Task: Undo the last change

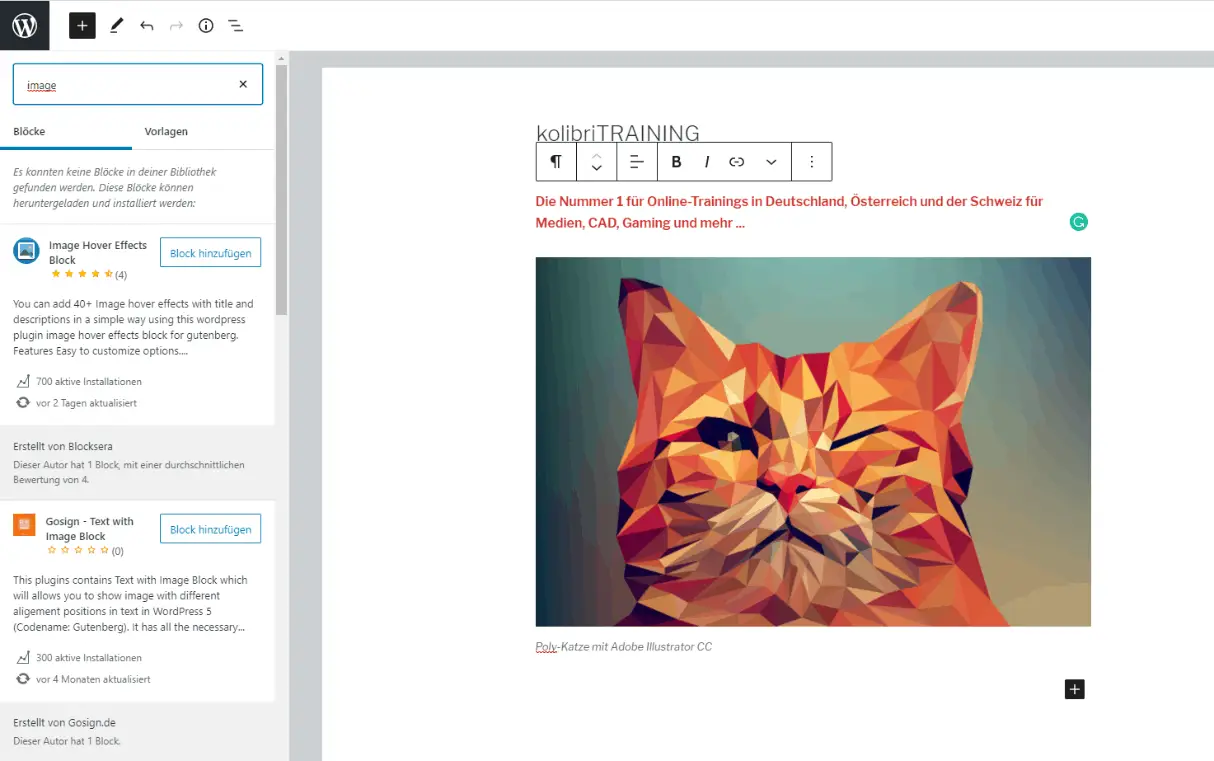Action: click(146, 25)
